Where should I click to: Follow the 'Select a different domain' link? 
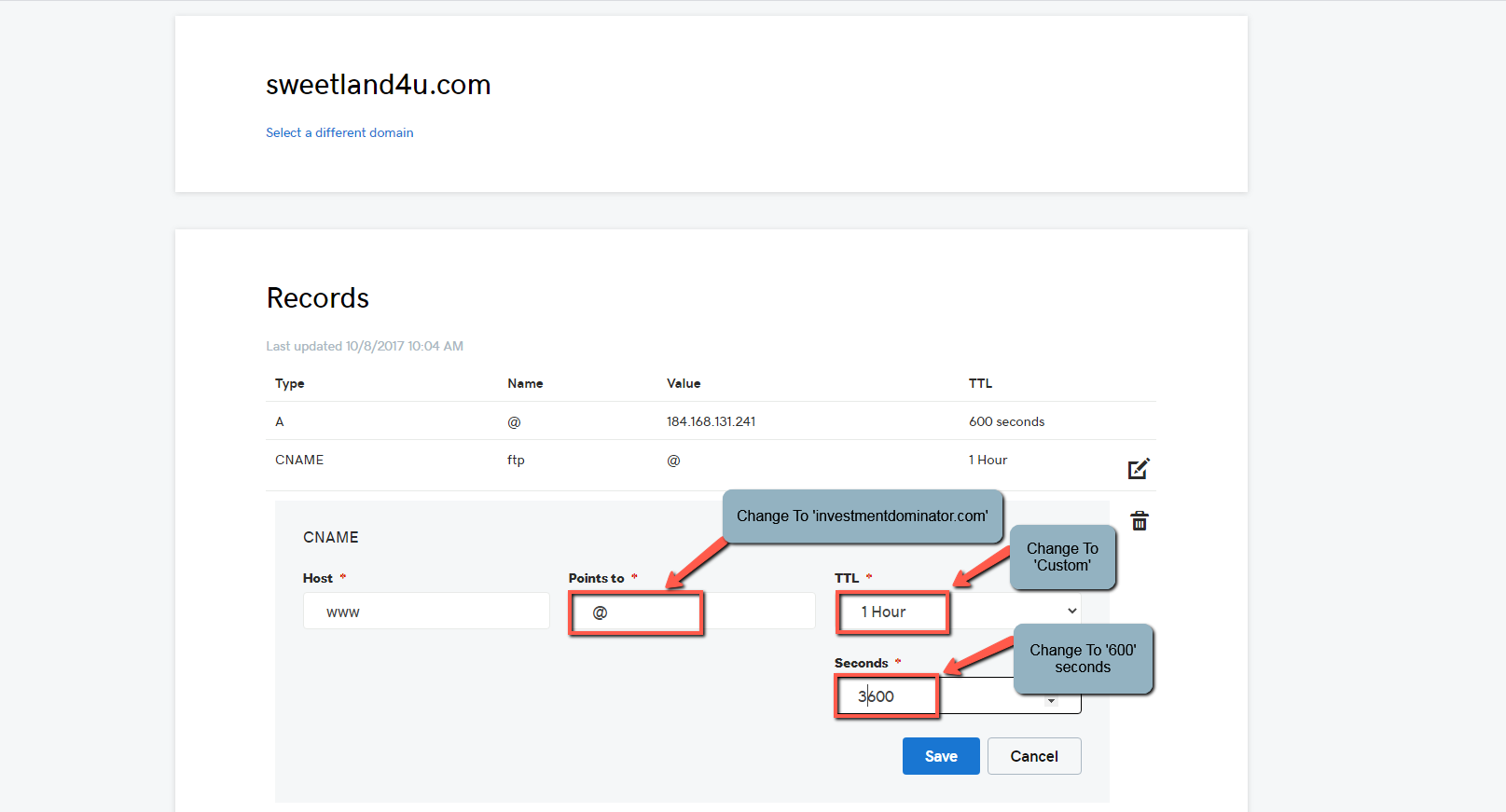(x=339, y=132)
